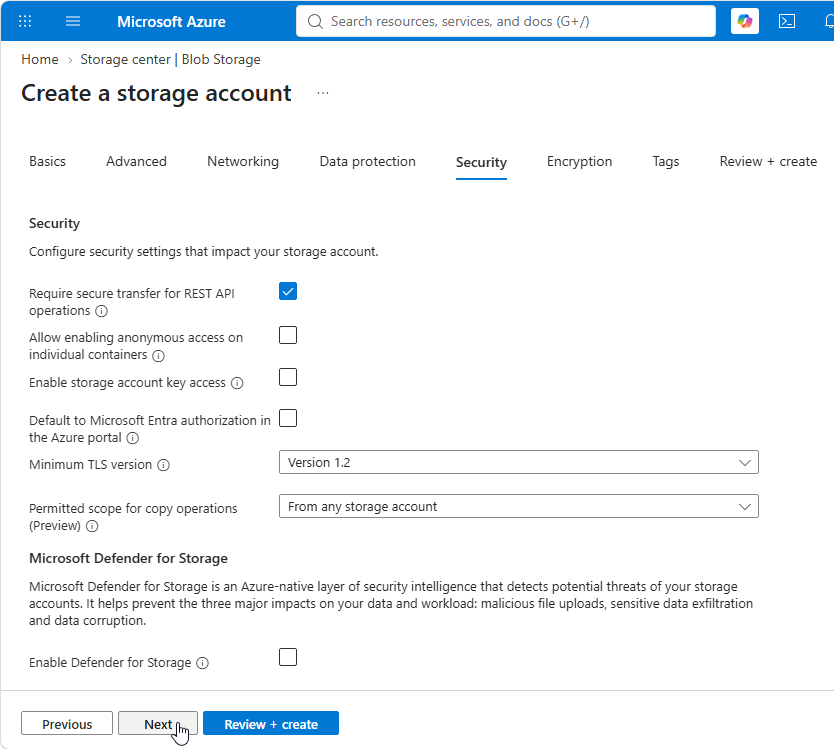Check Enable storage account key access

288,377
